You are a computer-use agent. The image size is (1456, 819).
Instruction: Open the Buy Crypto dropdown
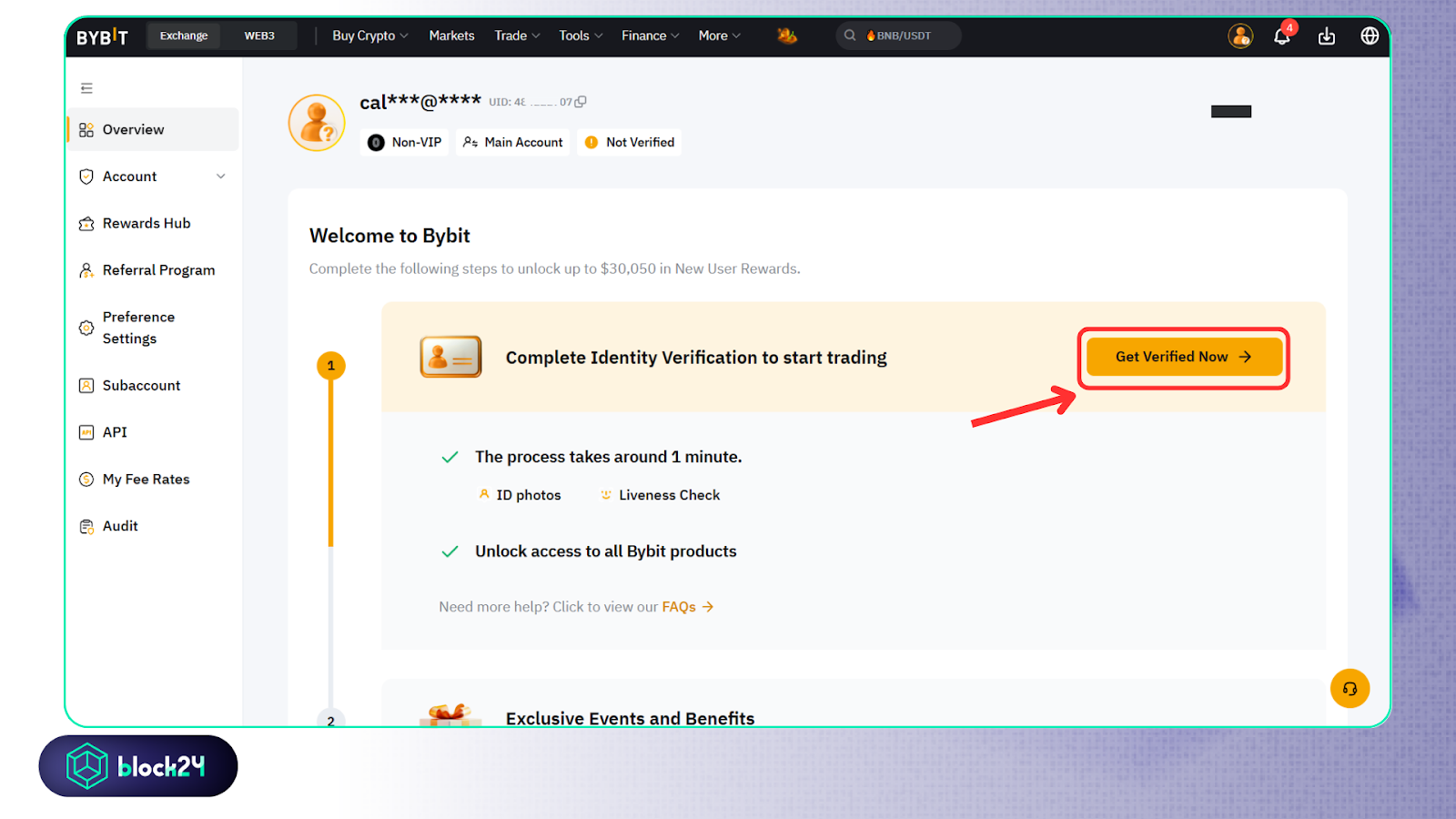[x=370, y=35]
